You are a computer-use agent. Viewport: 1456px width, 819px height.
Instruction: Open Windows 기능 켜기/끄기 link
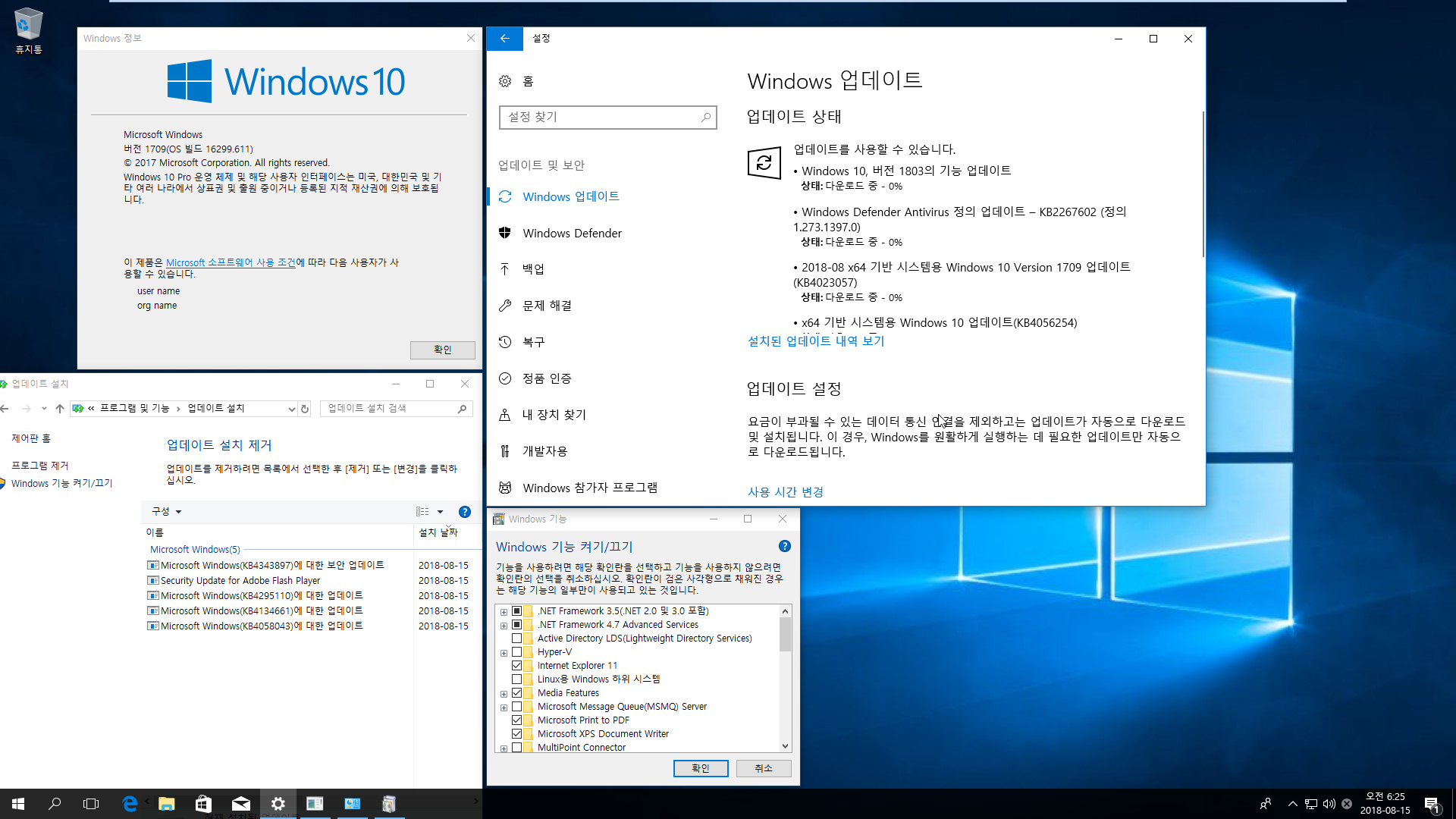point(61,483)
